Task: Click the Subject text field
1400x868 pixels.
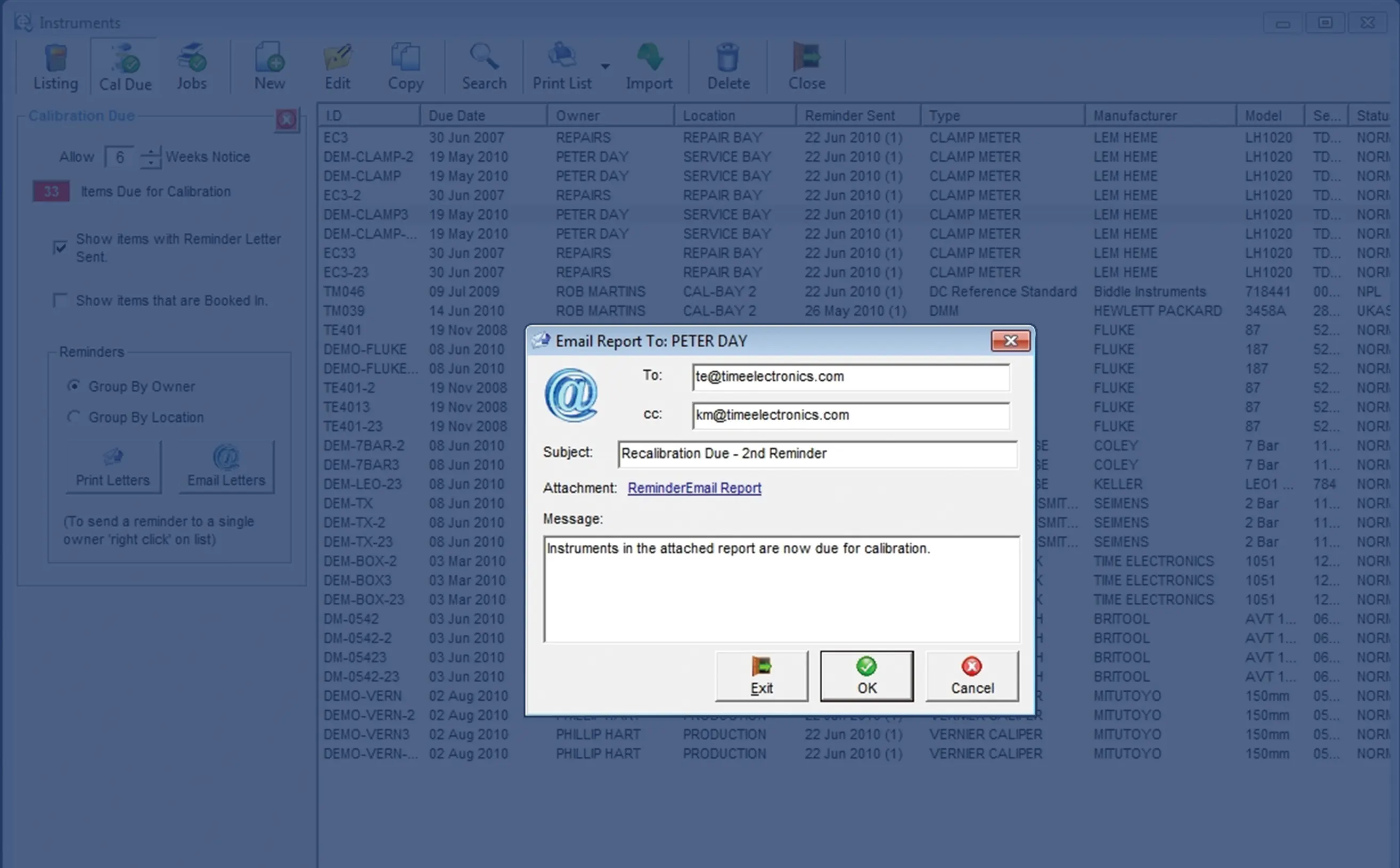Action: 817,454
